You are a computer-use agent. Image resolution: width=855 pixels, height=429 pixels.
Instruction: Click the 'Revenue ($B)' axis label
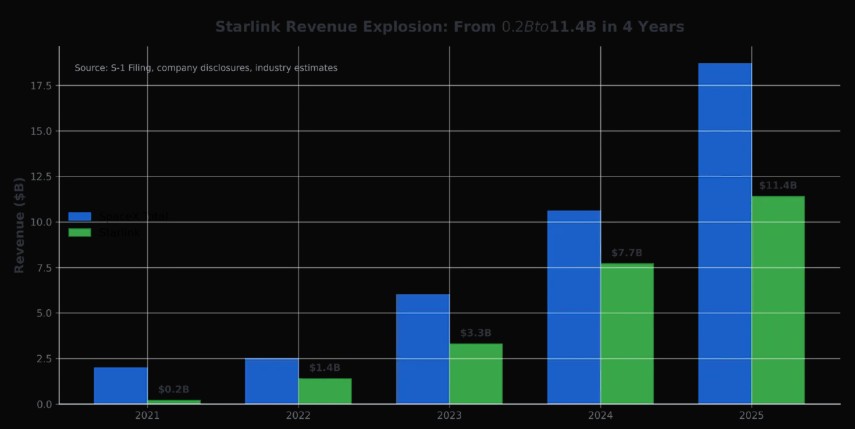19,225
